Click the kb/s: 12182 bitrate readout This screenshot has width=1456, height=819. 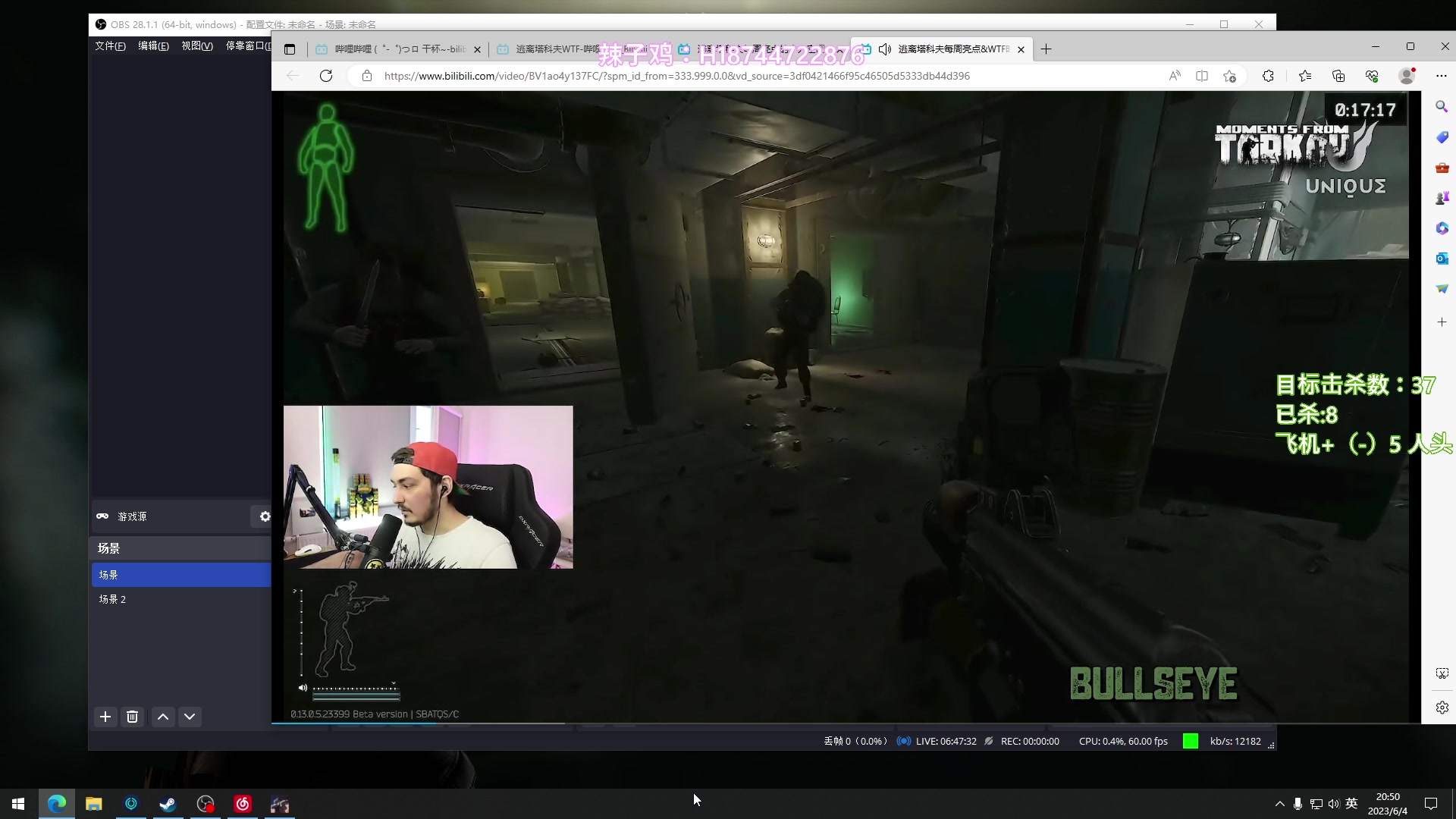(x=1235, y=742)
